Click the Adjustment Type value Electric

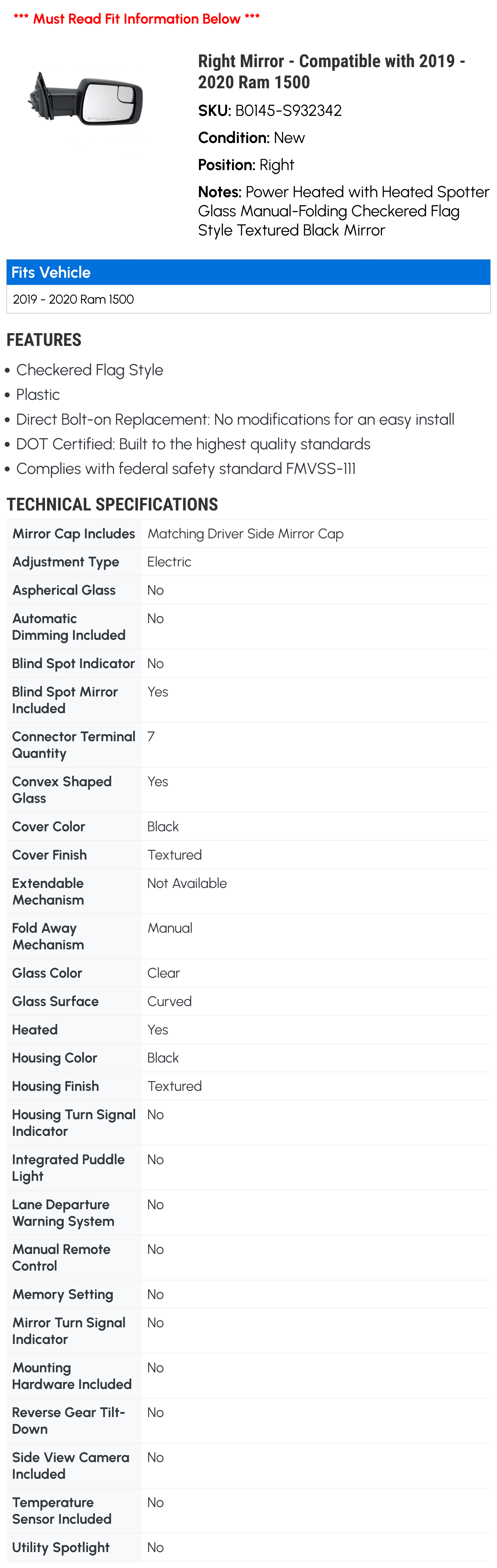pyautogui.click(x=169, y=562)
